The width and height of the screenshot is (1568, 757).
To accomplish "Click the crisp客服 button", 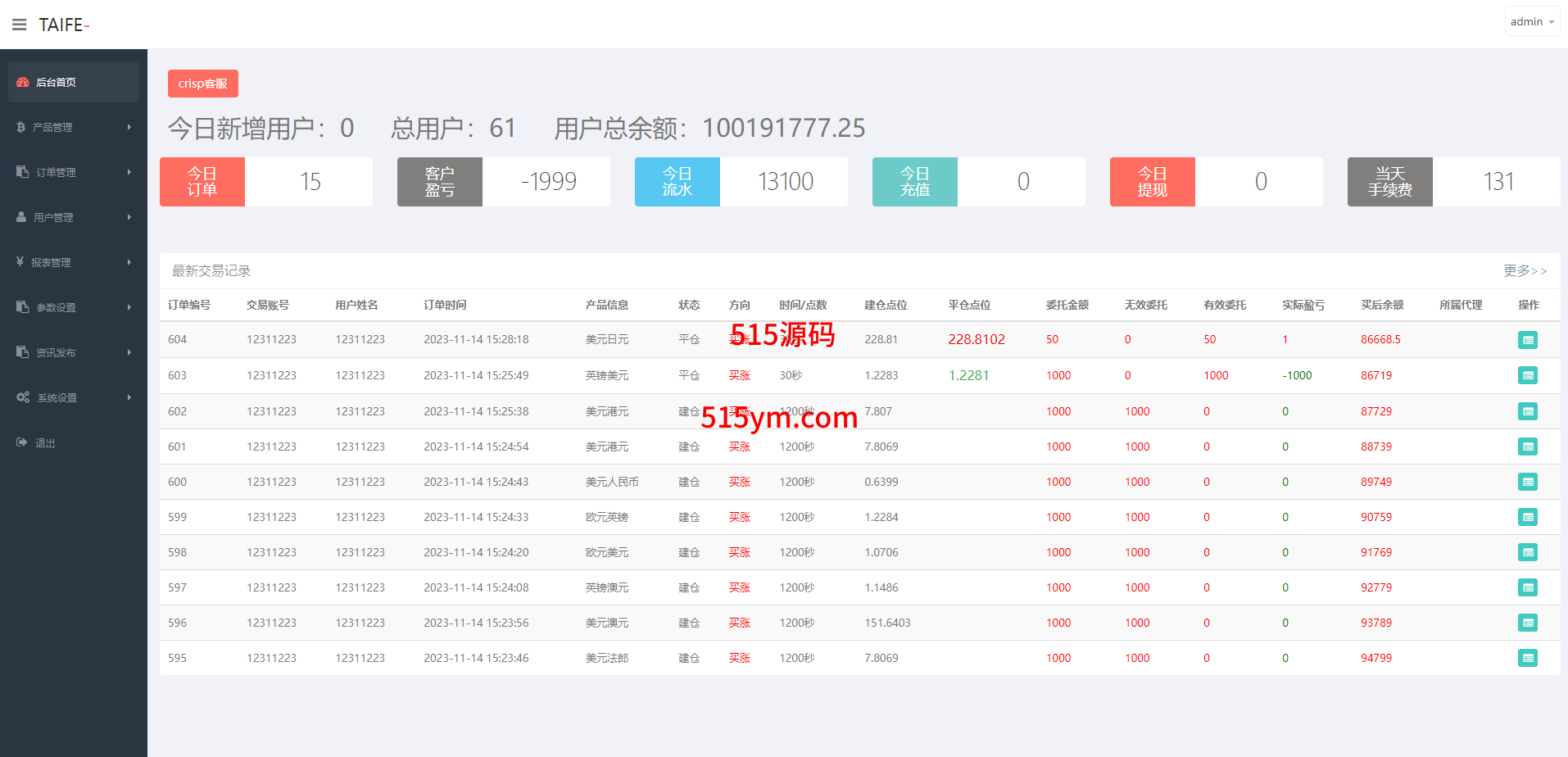I will pyautogui.click(x=203, y=84).
